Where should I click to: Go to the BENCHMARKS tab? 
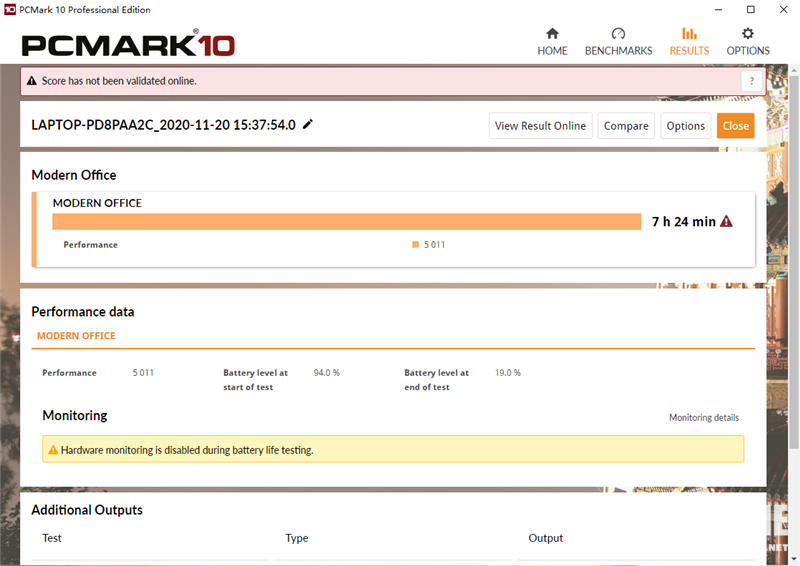pyautogui.click(x=618, y=42)
